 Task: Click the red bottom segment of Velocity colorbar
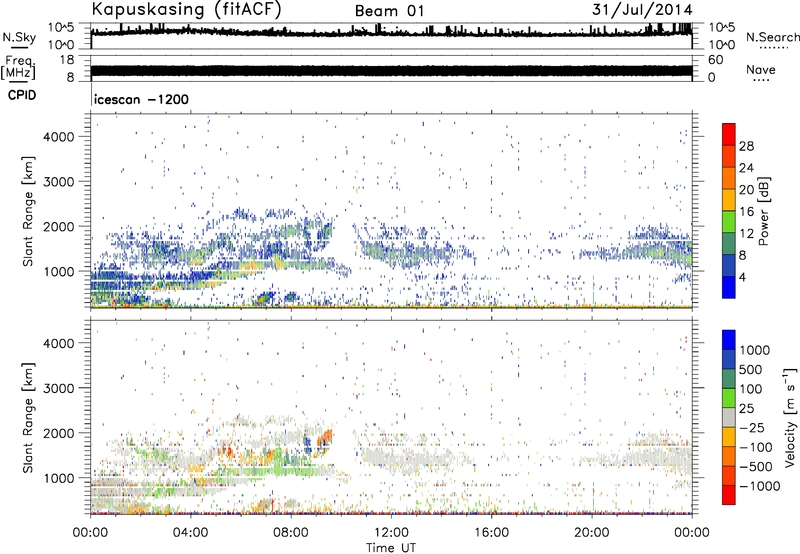coord(729,495)
